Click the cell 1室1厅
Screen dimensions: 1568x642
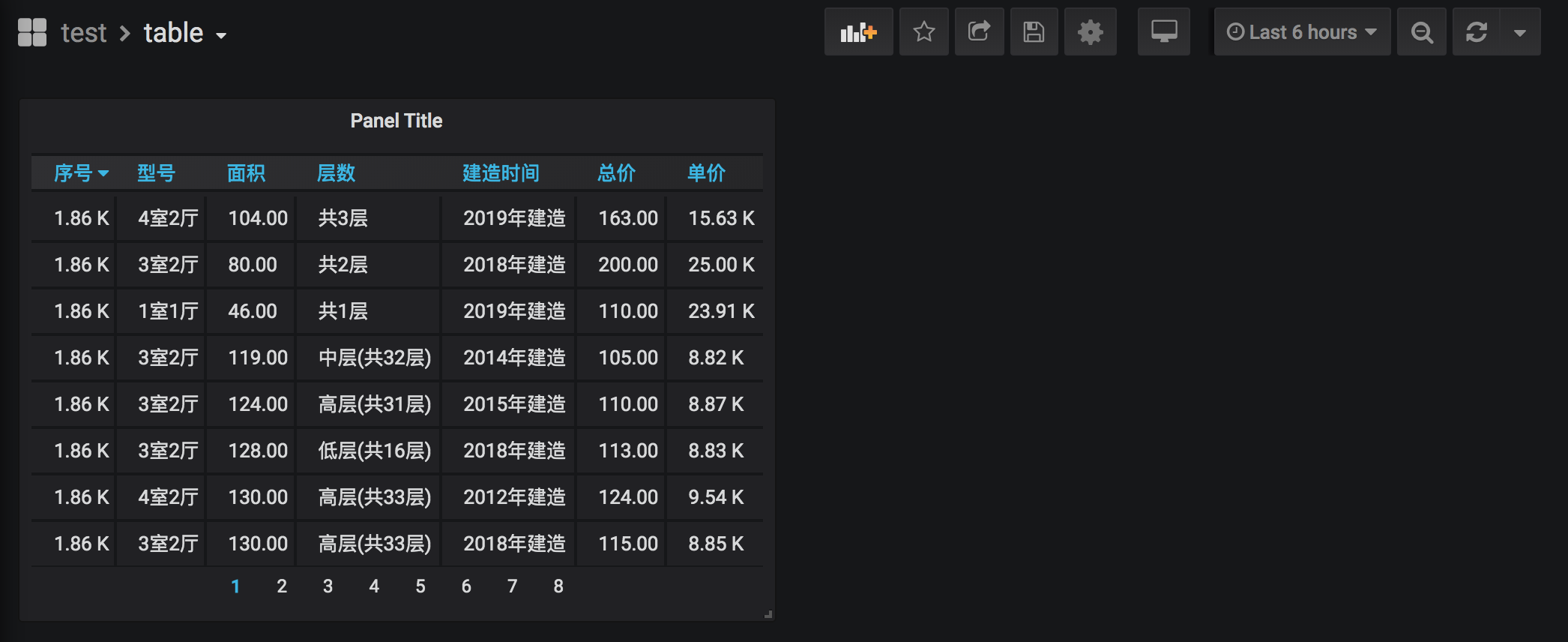tap(161, 311)
